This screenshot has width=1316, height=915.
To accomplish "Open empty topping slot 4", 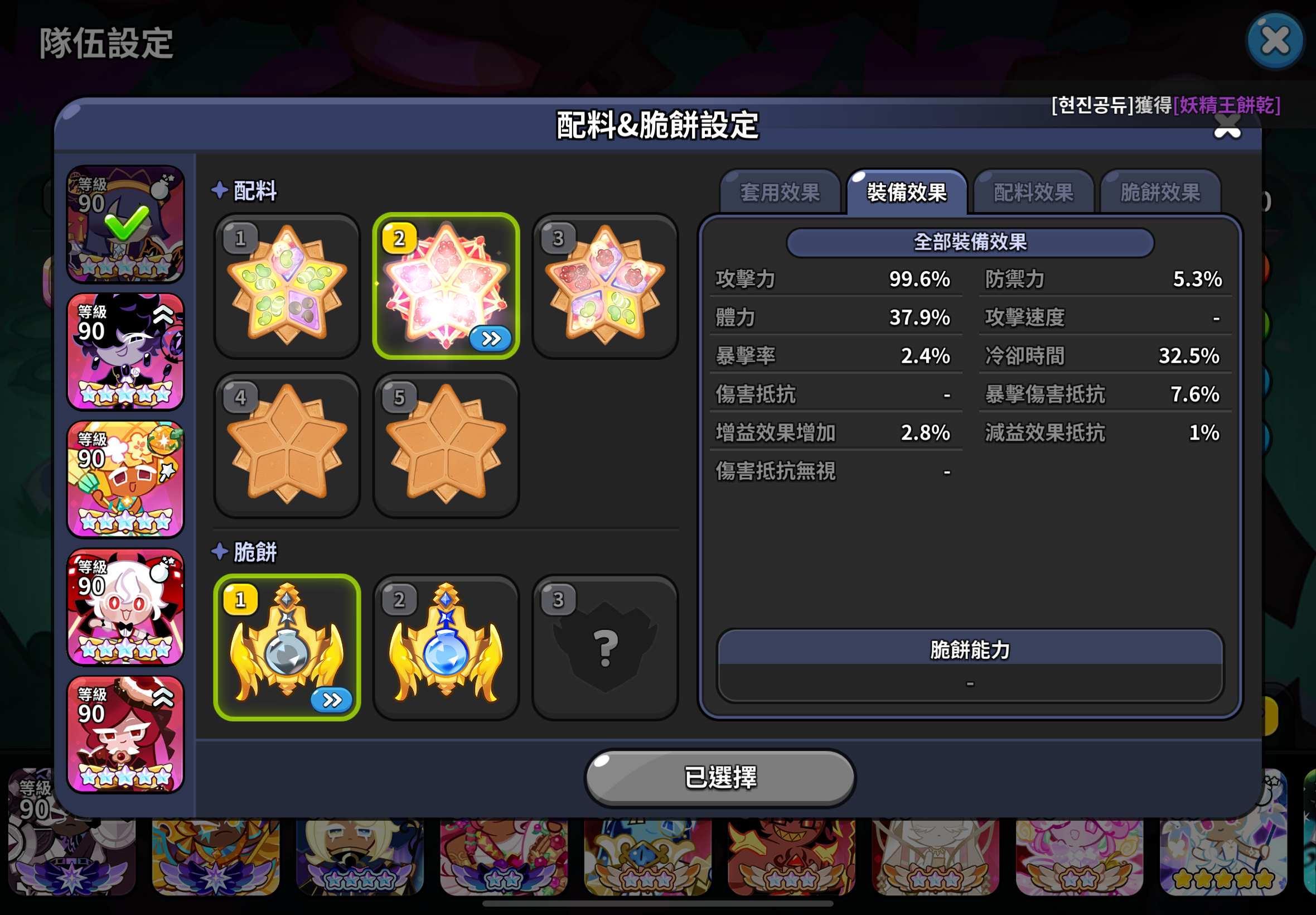I will click(287, 445).
